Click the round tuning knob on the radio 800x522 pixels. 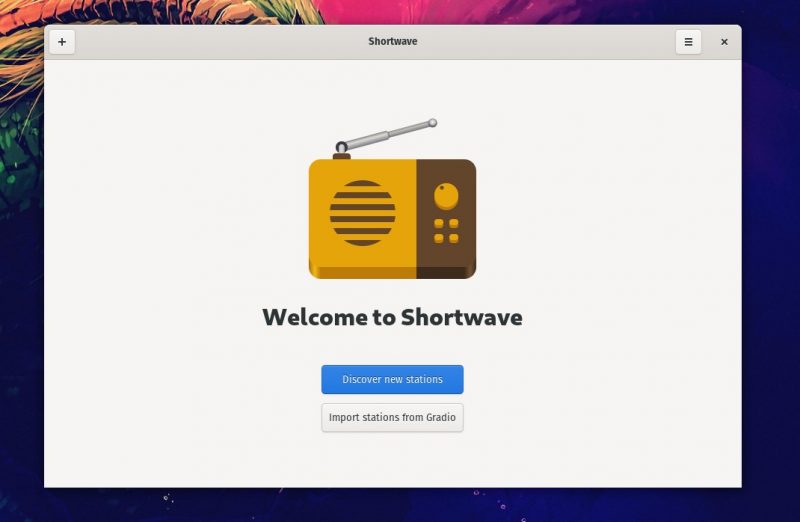click(446, 196)
